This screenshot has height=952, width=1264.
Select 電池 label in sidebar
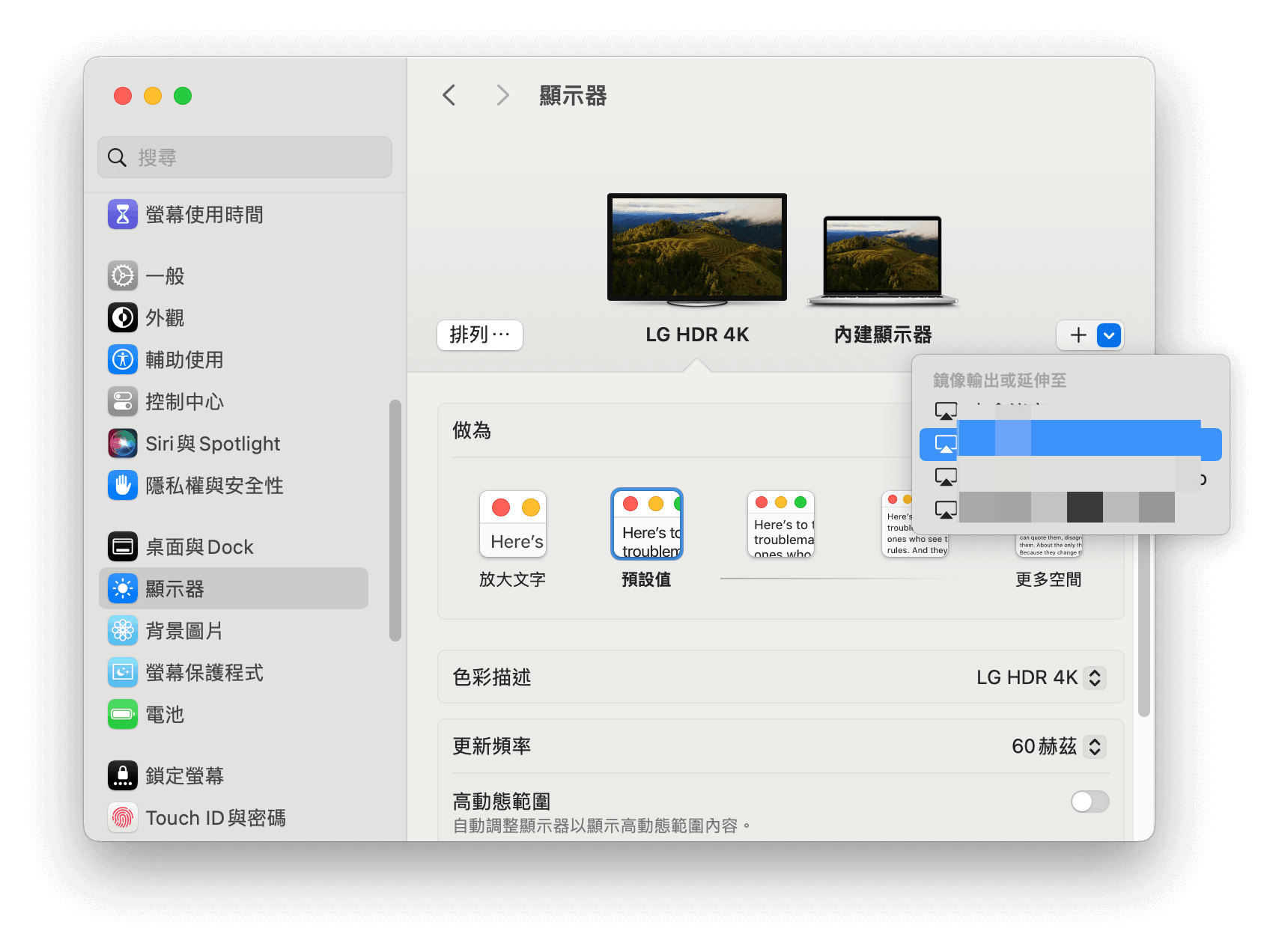(x=165, y=715)
